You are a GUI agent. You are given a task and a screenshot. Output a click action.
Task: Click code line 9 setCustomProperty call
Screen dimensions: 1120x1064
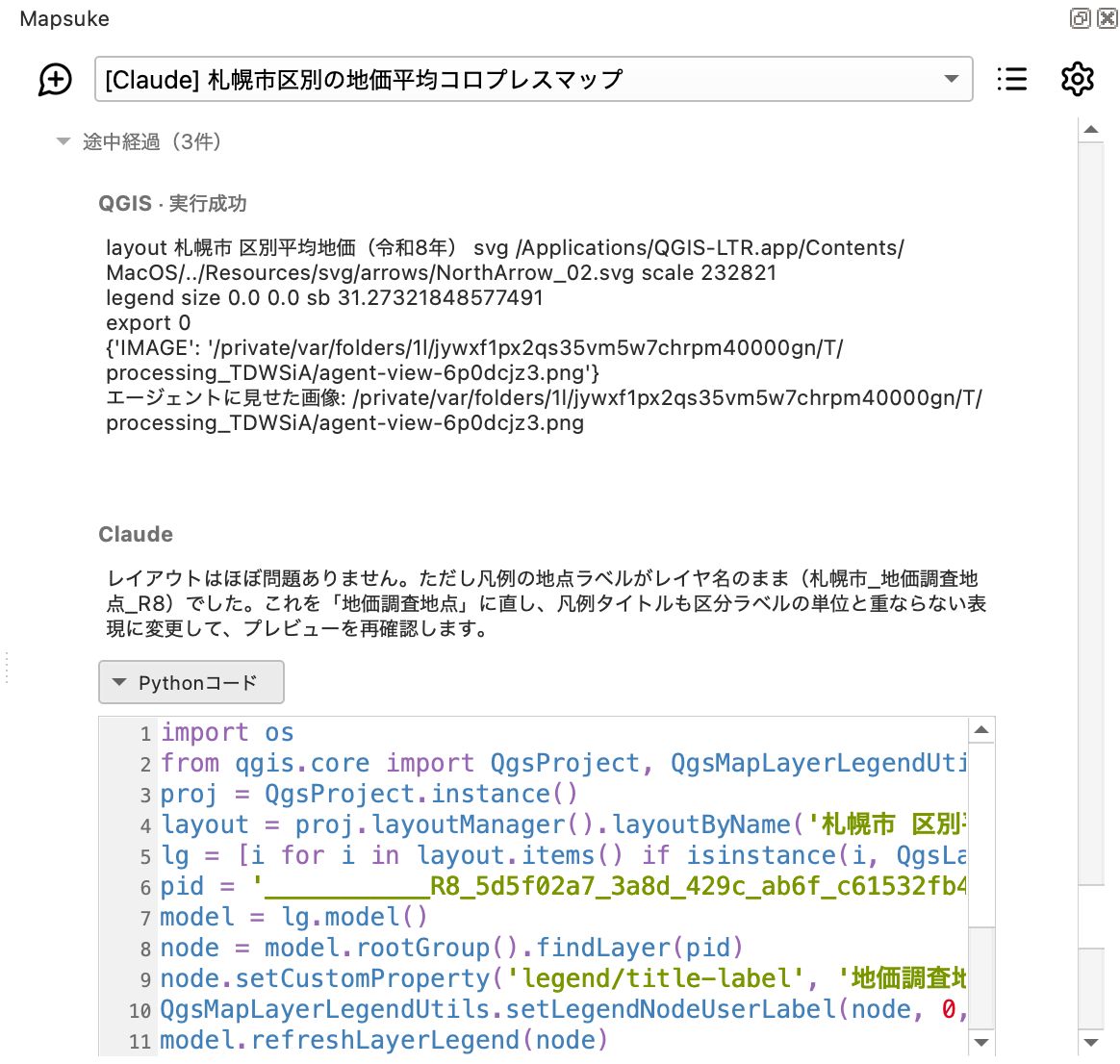(563, 978)
